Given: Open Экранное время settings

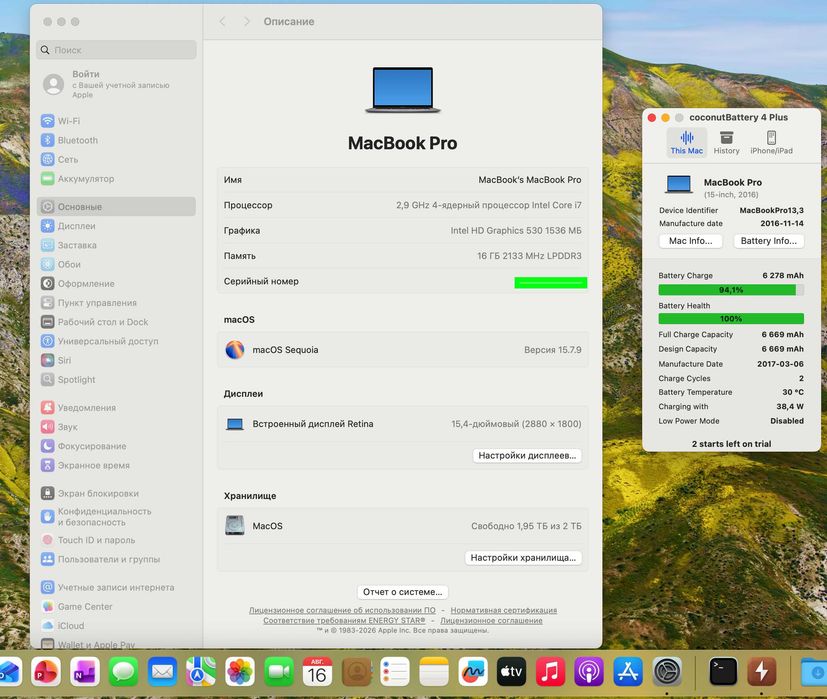Looking at the screenshot, I should [x=117, y=465].
